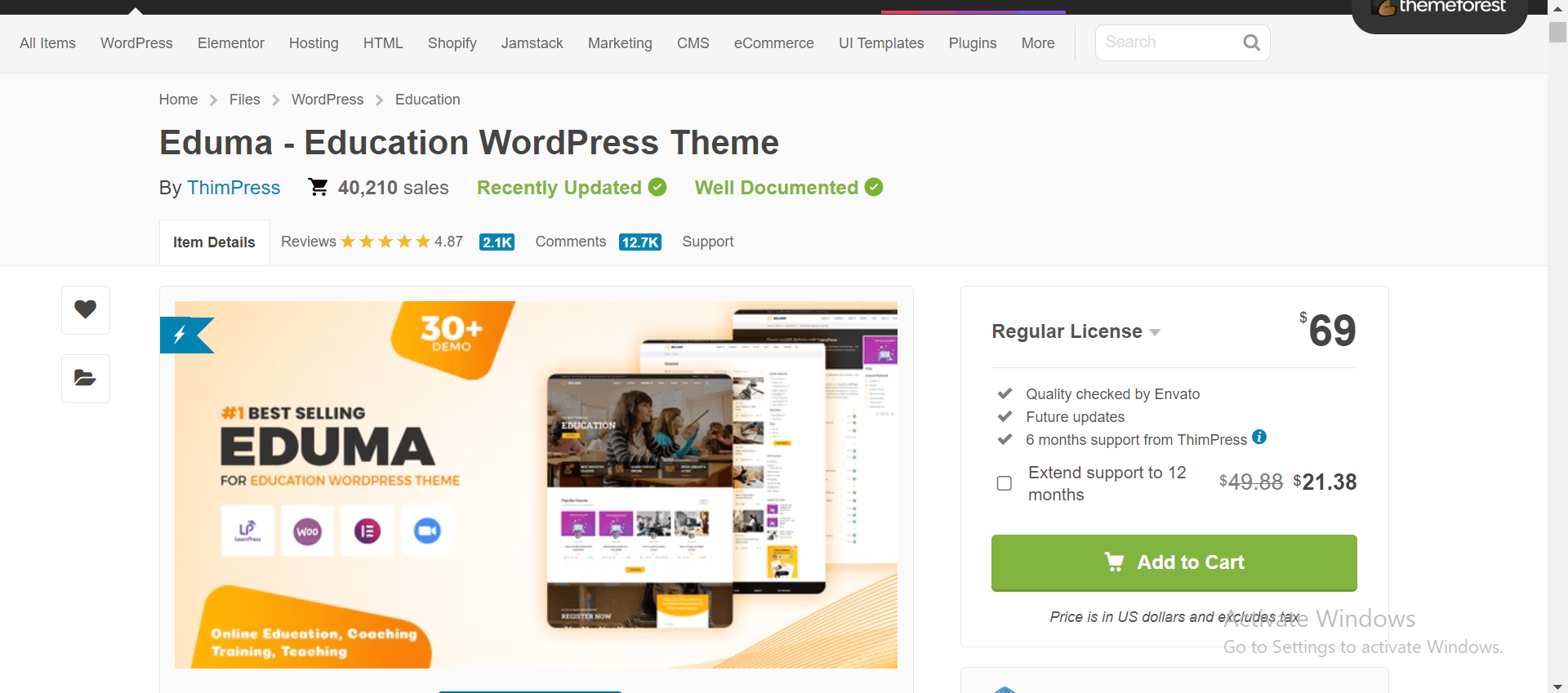1568x693 pixels.
Task: Open the WordPress category menu
Action: click(136, 43)
